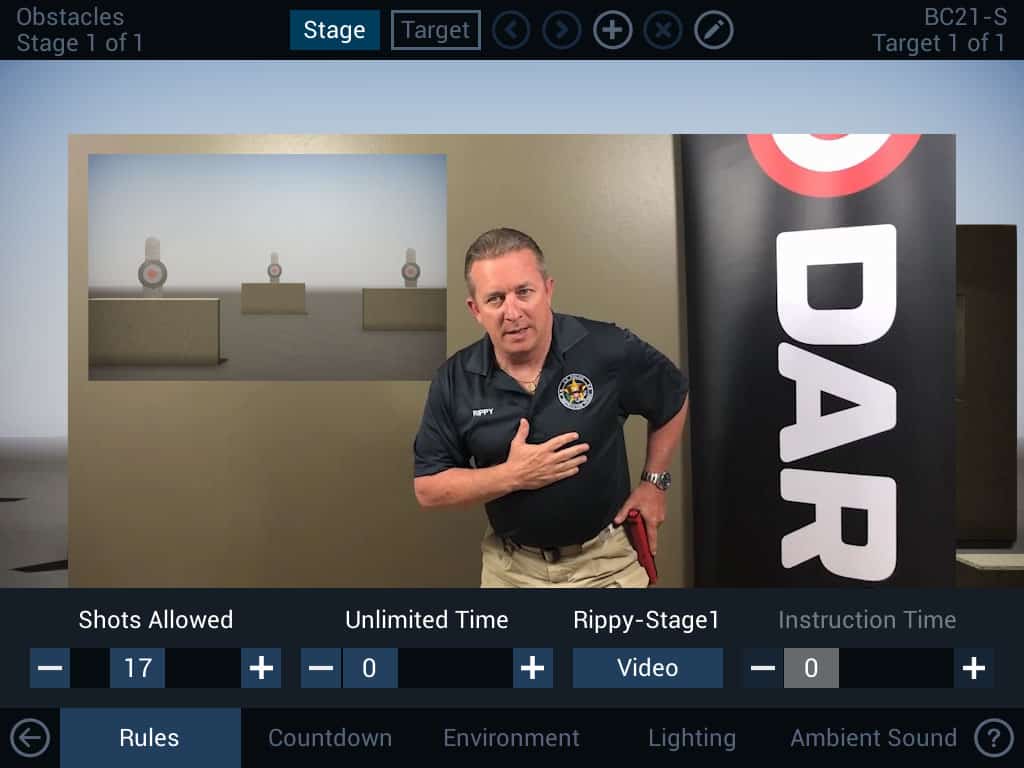
Task: Increase Instruction Time with plus
Action: coord(974,668)
